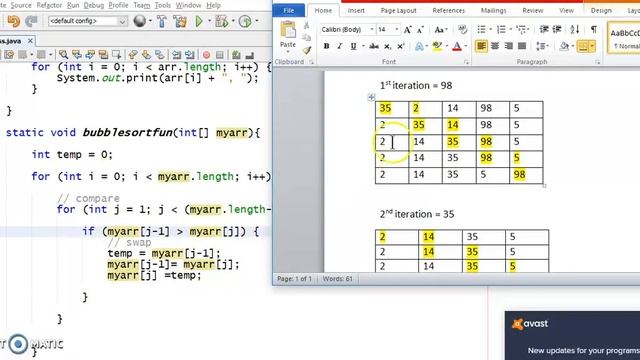
Task: Expand the Profile Project dropdown arrow
Action: [x=256, y=21]
